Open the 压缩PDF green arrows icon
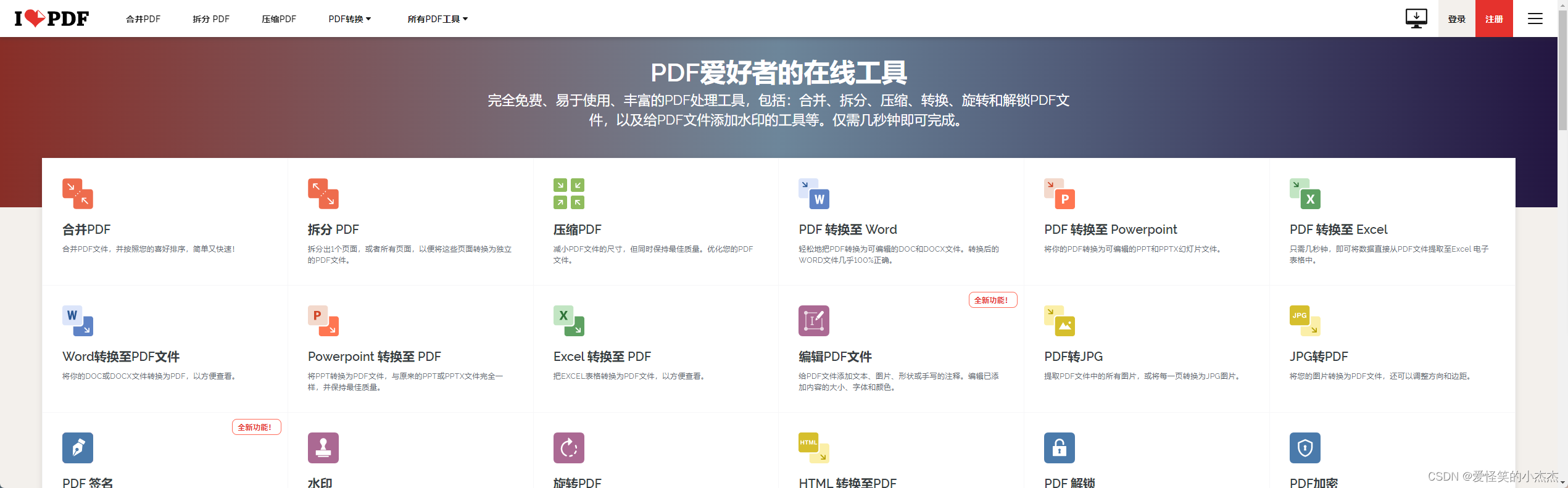The image size is (1568, 488). tap(569, 194)
